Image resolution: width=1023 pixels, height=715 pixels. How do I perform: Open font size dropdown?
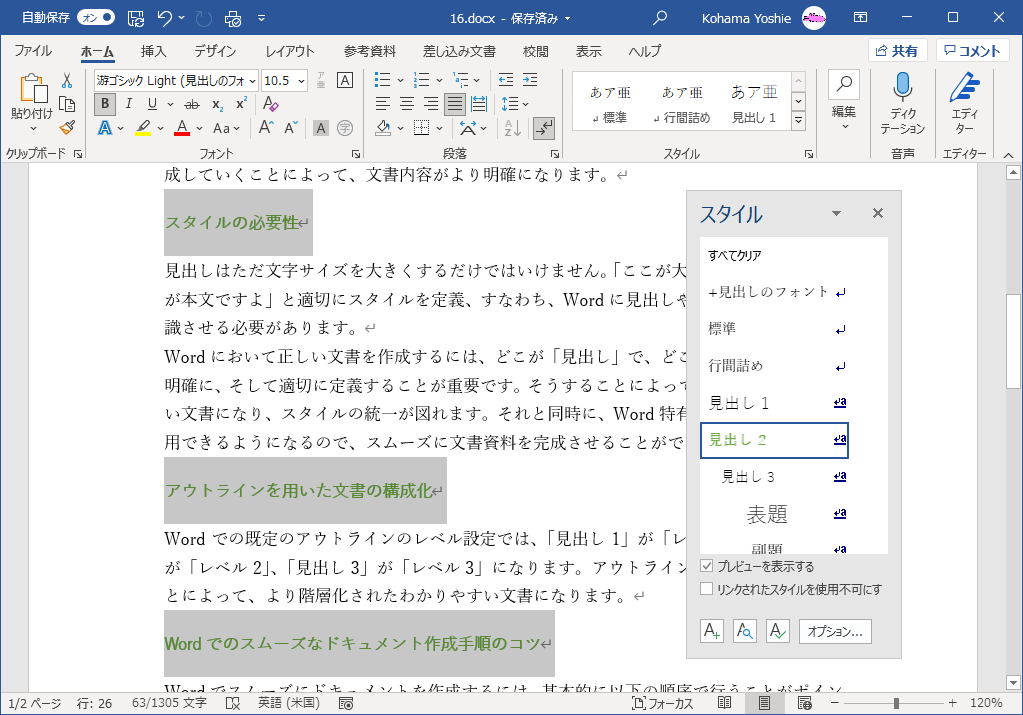coord(301,81)
